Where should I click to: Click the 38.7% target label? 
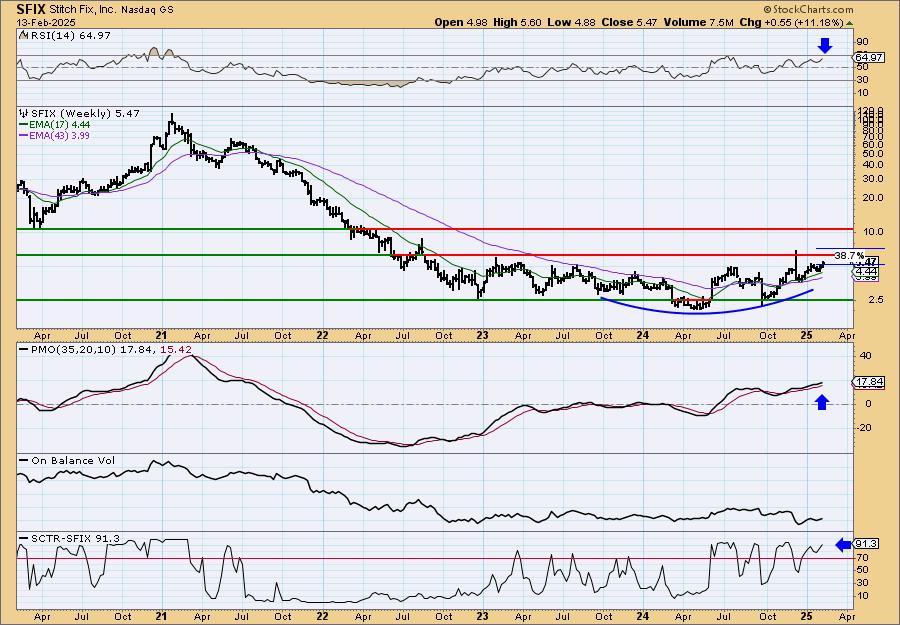point(848,255)
